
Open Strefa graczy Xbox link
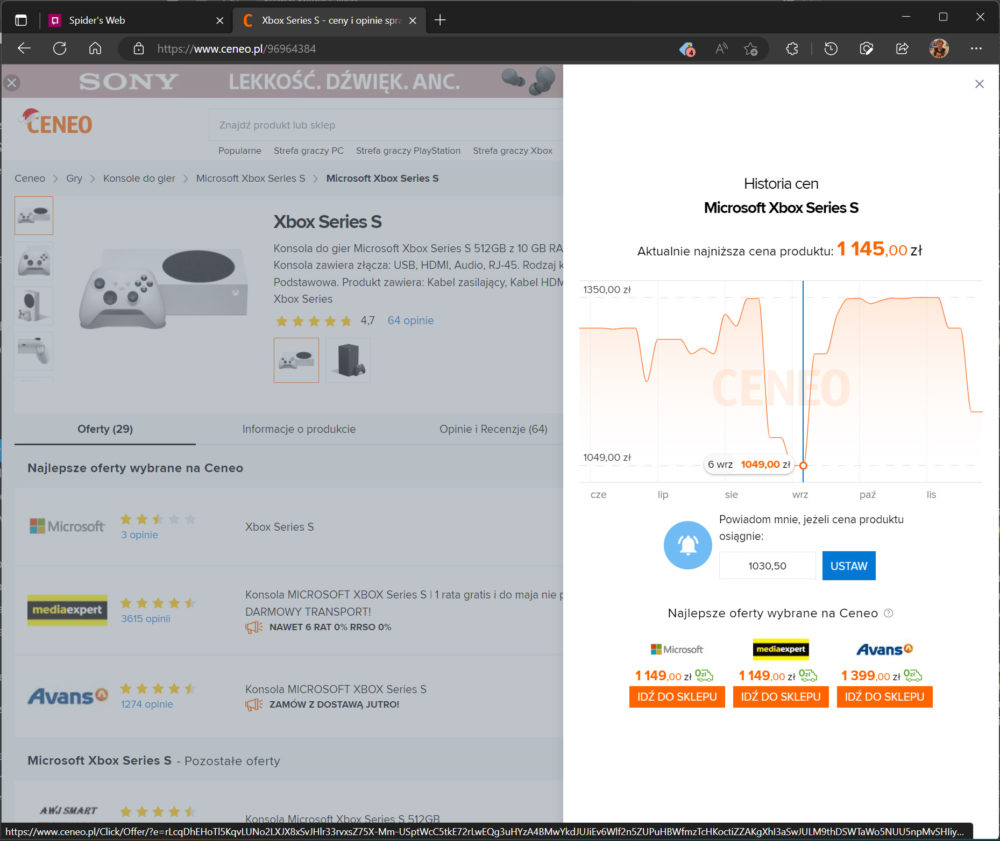pyautogui.click(x=513, y=151)
